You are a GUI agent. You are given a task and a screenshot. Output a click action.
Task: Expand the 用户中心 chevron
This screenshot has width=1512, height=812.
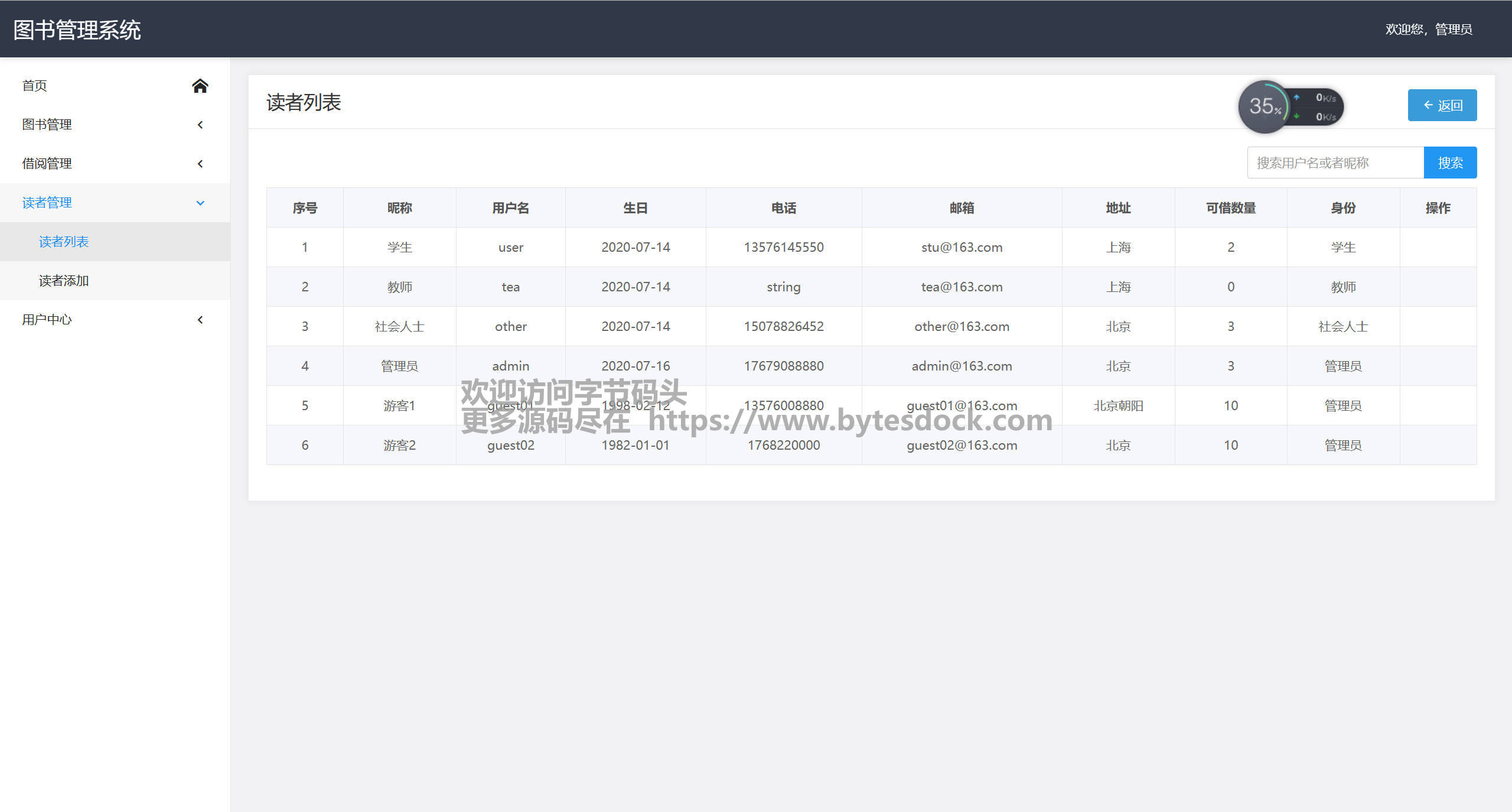200,320
